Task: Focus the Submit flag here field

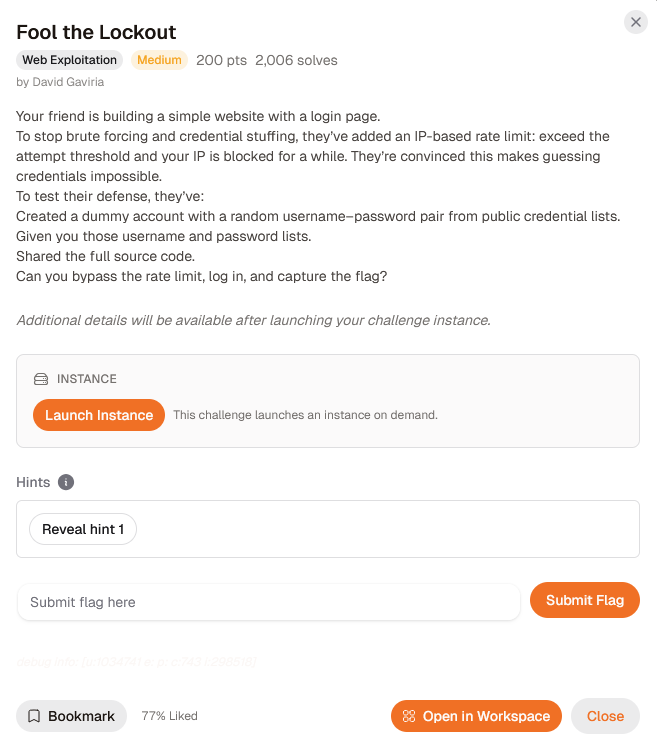Action: (269, 602)
